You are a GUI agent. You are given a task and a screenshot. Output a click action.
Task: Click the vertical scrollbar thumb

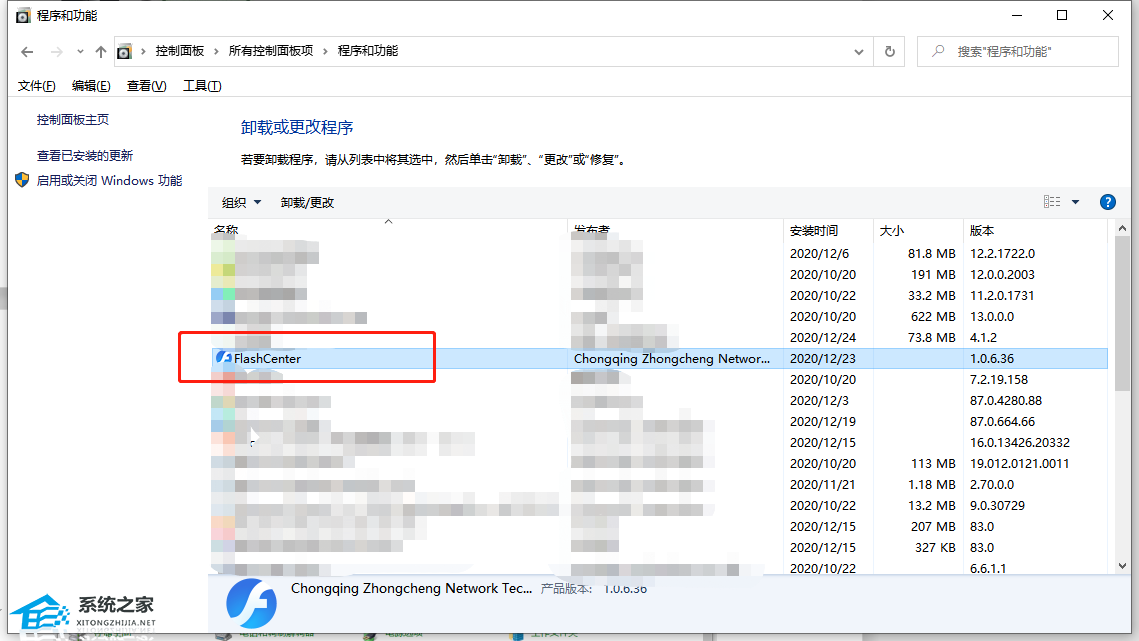pos(1122,314)
